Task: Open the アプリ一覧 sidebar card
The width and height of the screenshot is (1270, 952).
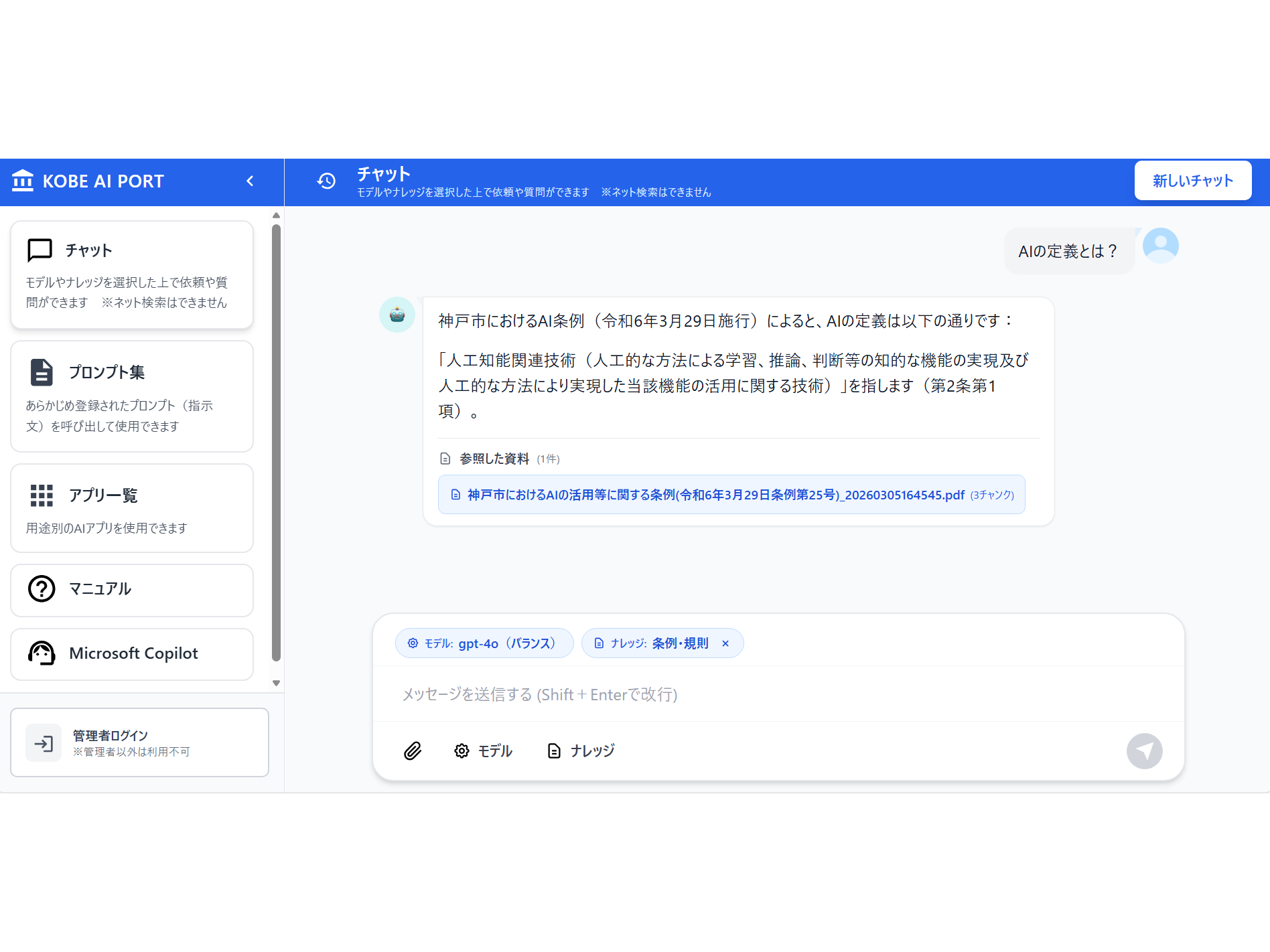Action: (x=132, y=508)
